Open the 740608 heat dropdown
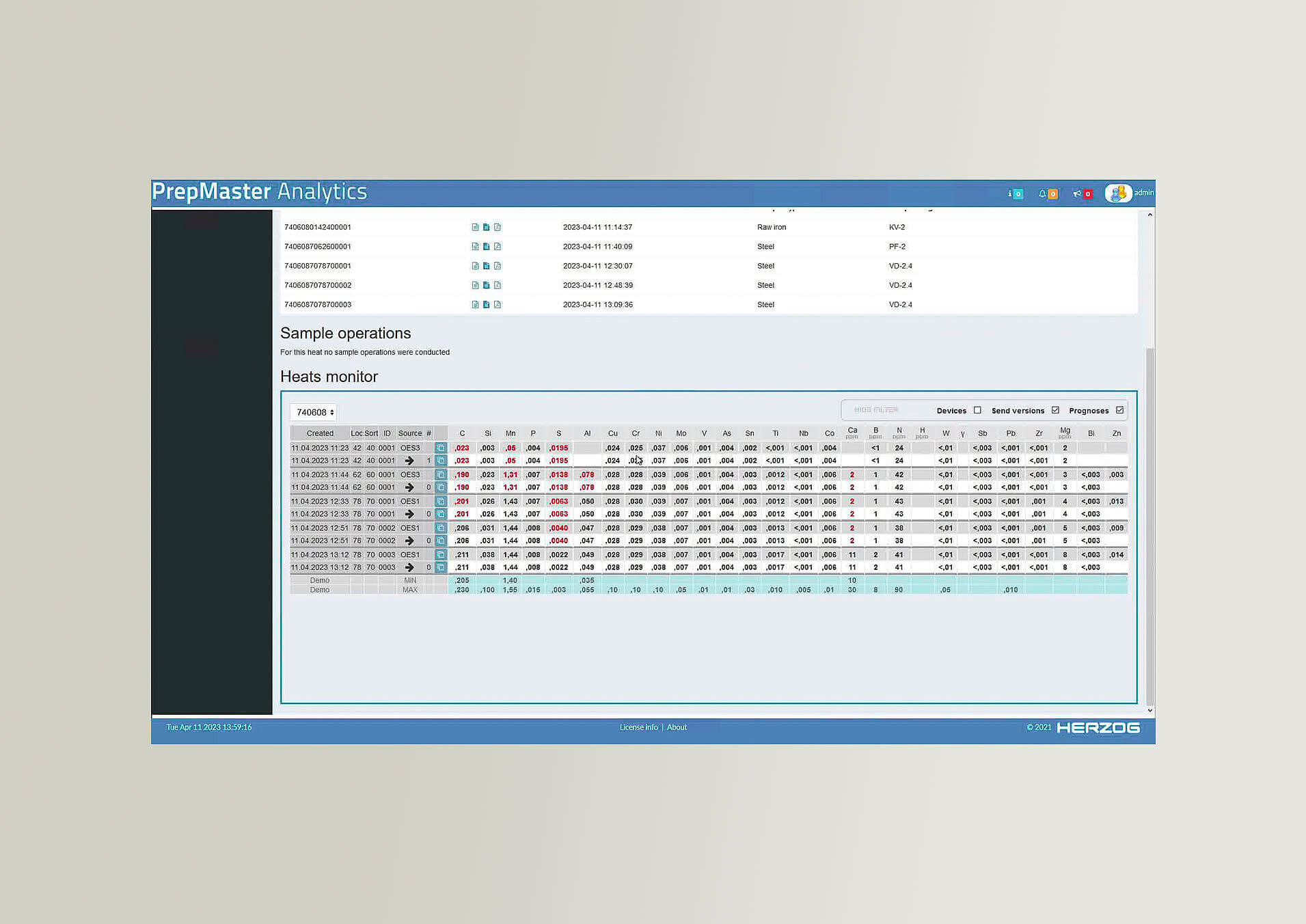This screenshot has height=924, width=1306. tap(313, 413)
